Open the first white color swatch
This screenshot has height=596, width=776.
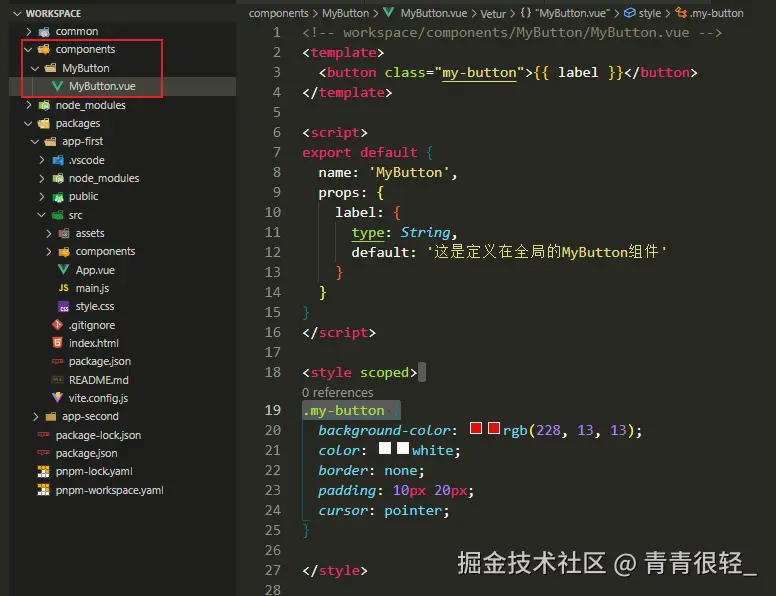click(385, 448)
